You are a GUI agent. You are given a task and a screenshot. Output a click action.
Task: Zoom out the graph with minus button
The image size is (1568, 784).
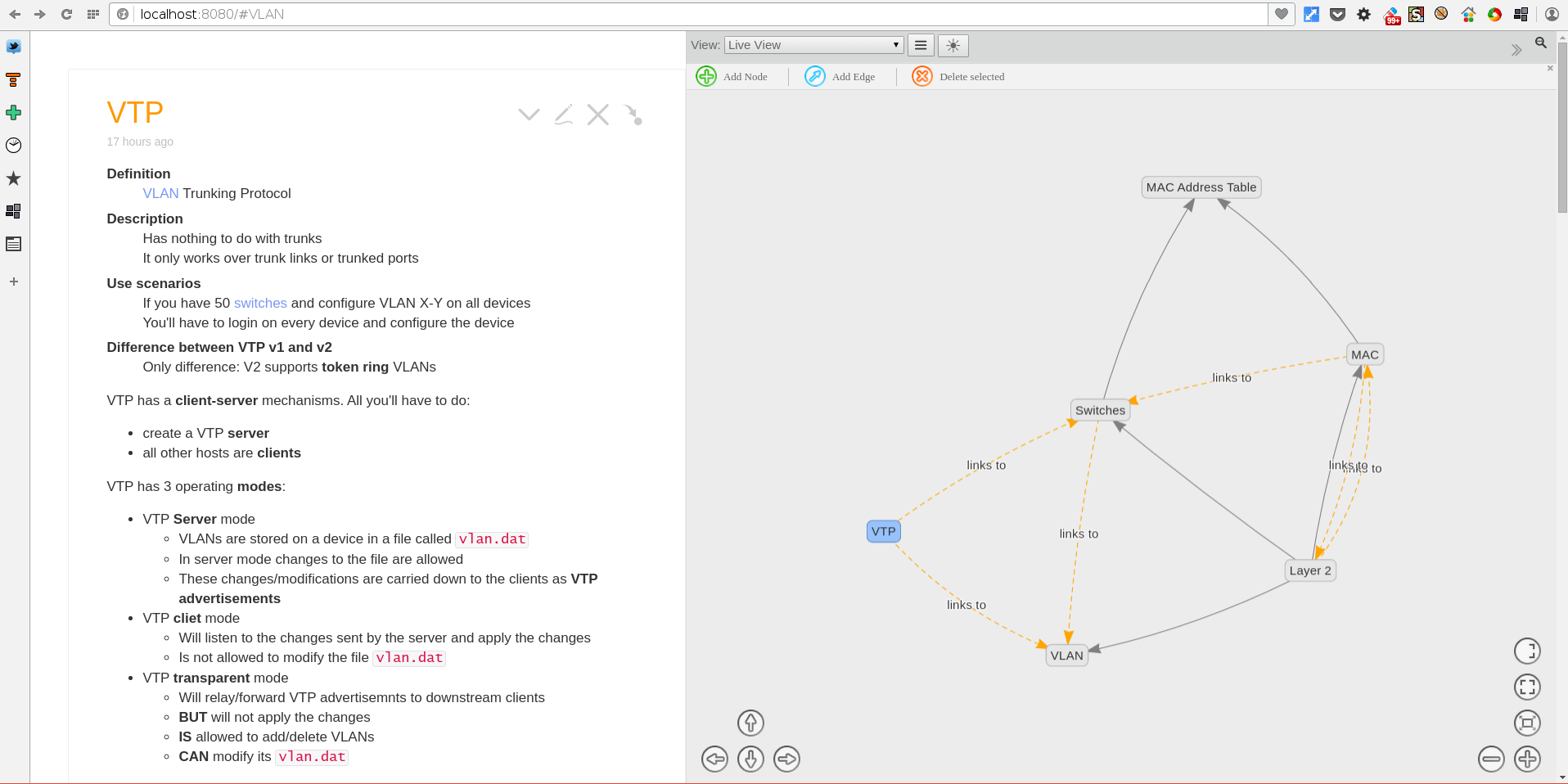coord(1491,759)
